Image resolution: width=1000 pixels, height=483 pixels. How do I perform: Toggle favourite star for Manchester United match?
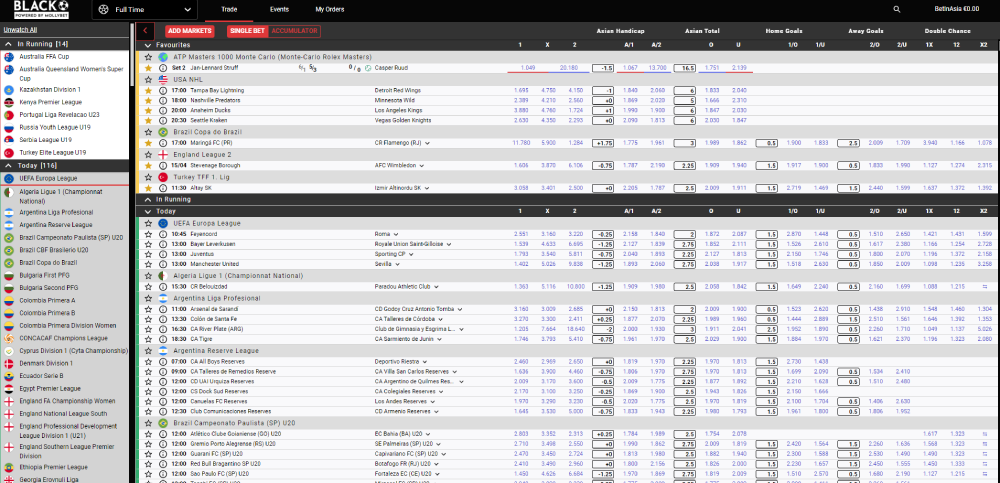click(x=149, y=264)
